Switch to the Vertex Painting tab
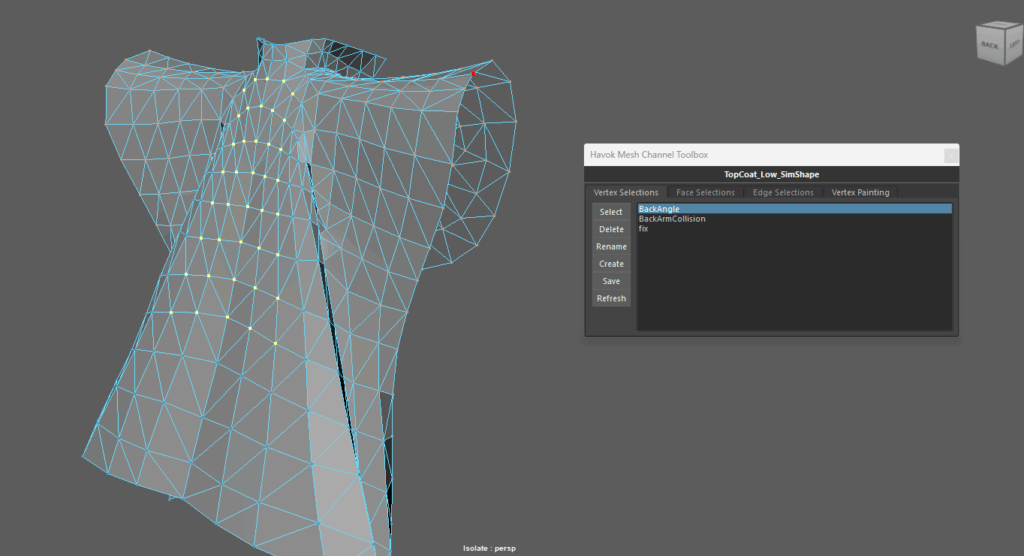 click(860, 192)
